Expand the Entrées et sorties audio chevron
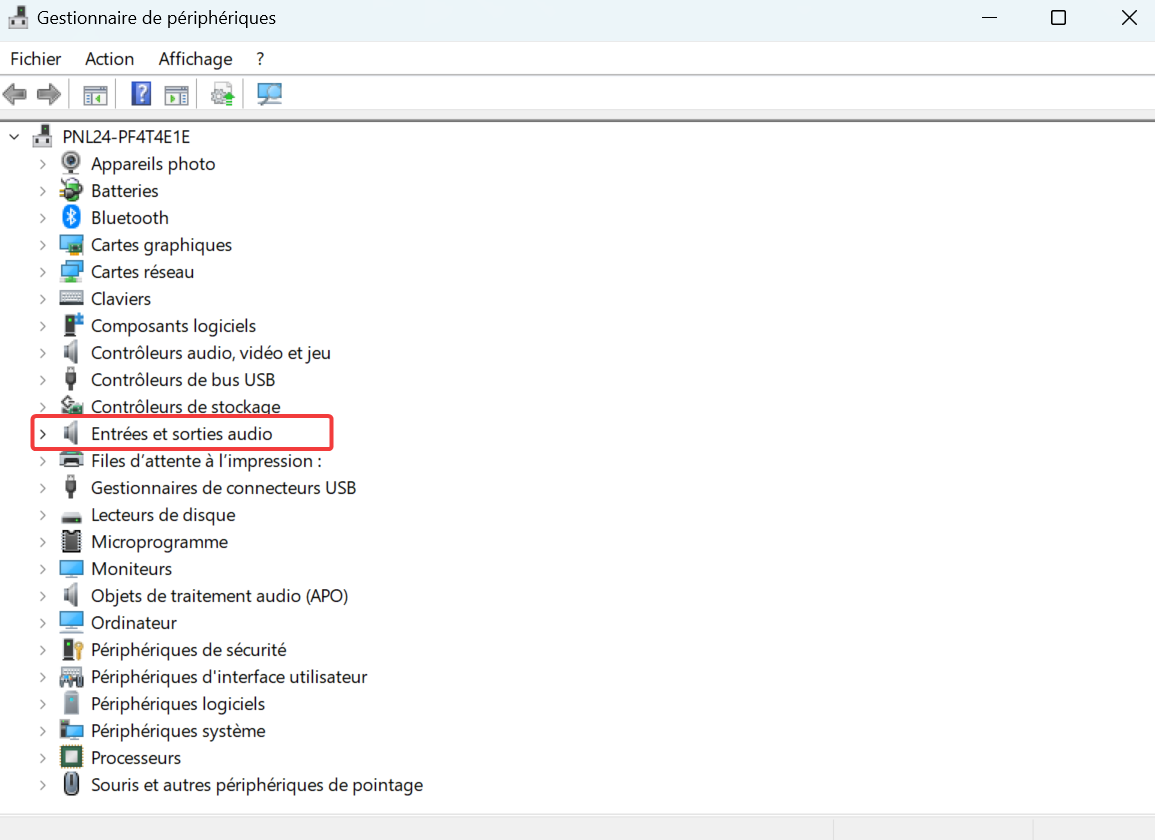Image resolution: width=1155 pixels, height=840 pixels. tap(43, 434)
